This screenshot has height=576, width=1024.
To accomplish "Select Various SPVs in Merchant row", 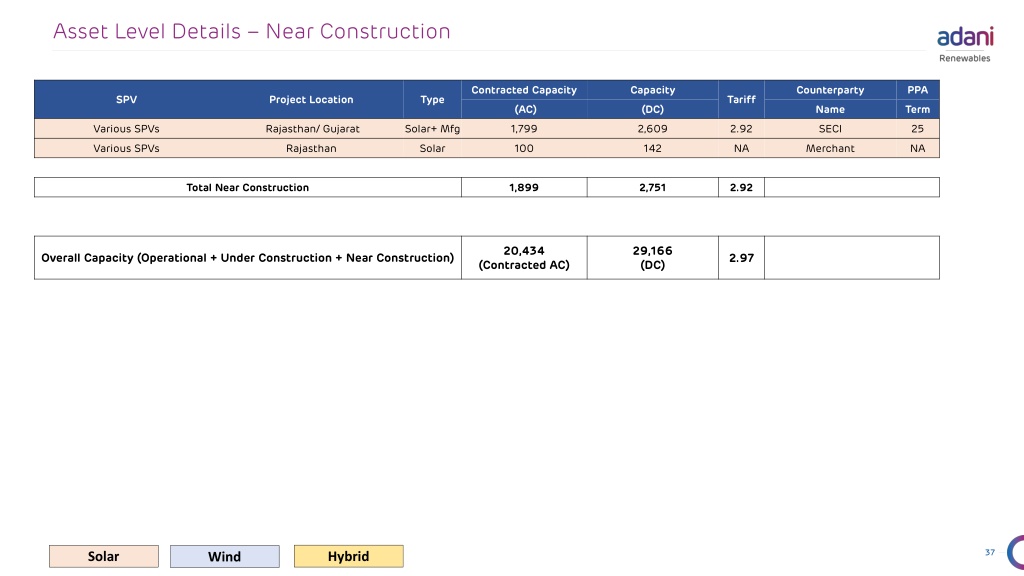I will (126, 148).
